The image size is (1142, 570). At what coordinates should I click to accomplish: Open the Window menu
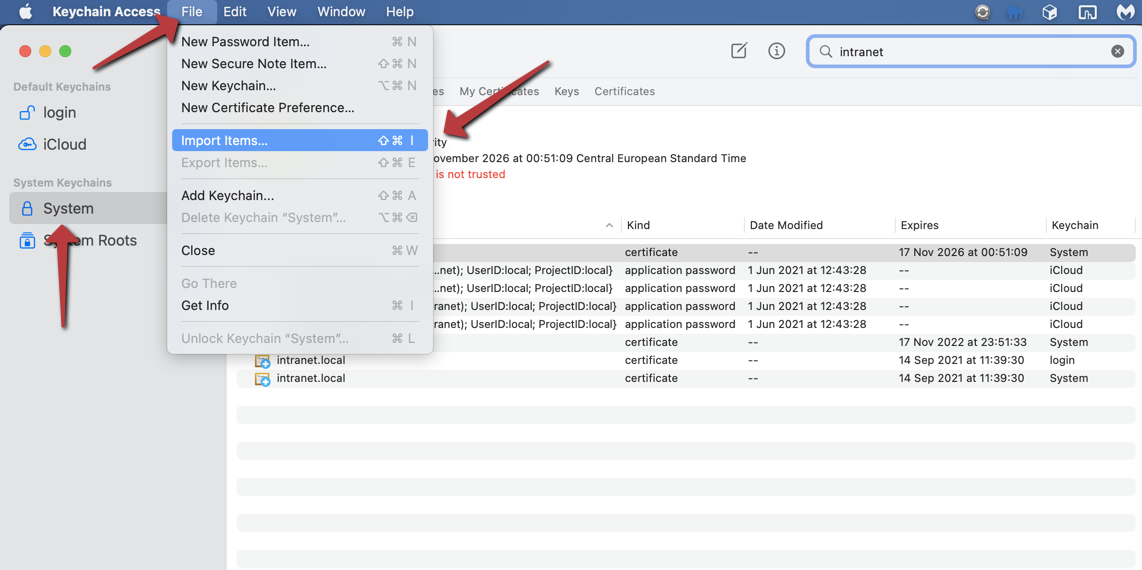(x=342, y=12)
